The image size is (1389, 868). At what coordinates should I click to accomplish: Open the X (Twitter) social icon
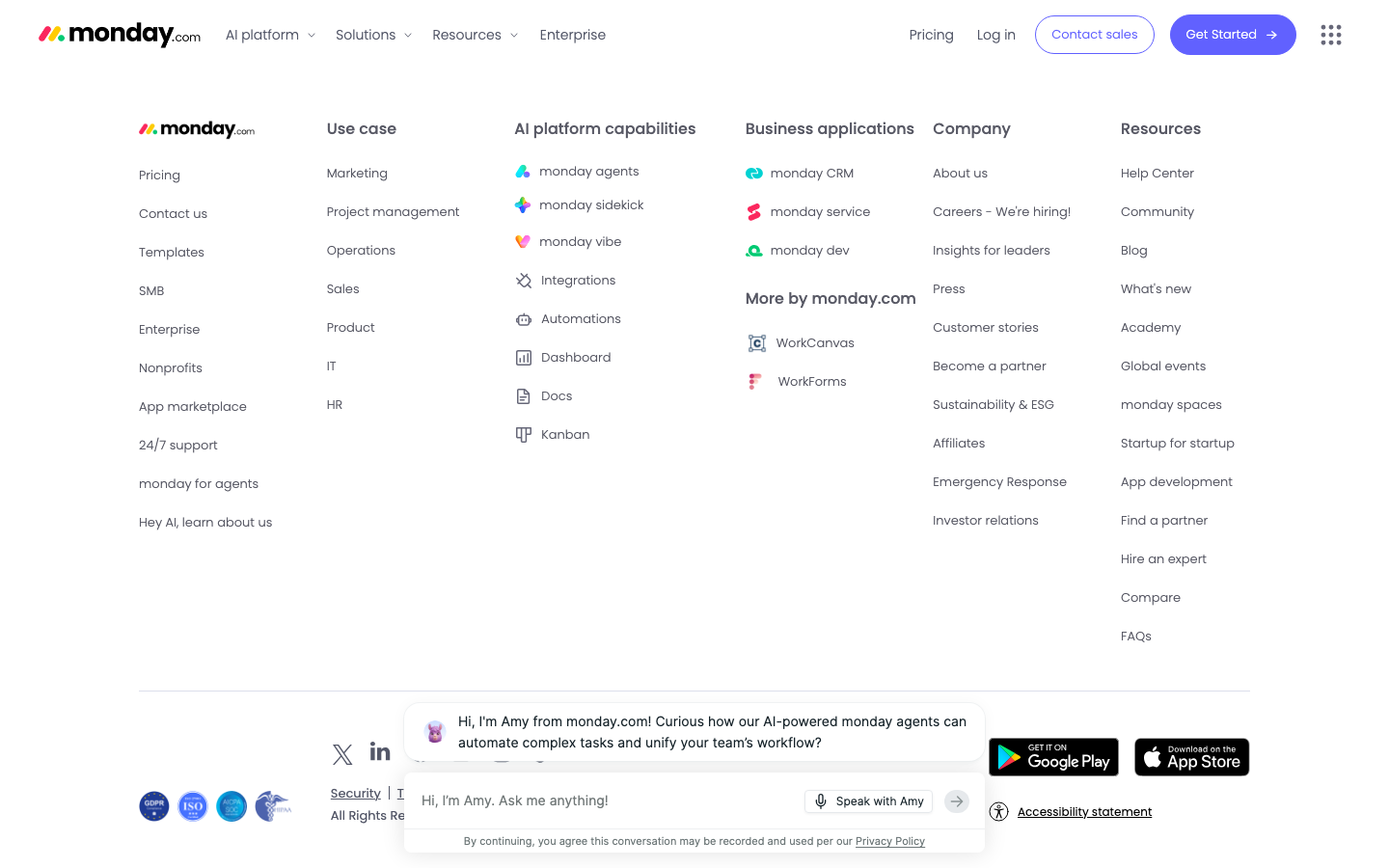342,754
